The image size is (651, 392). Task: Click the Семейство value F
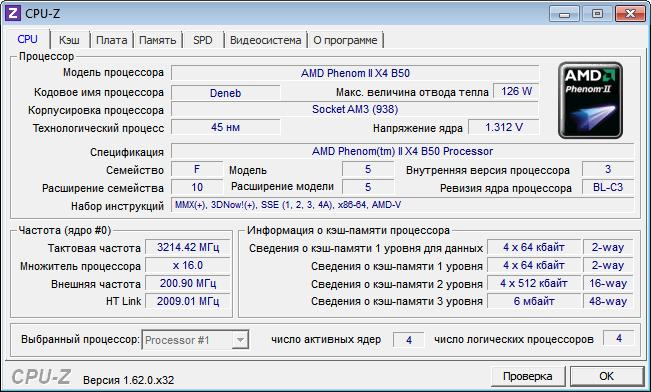tap(197, 169)
